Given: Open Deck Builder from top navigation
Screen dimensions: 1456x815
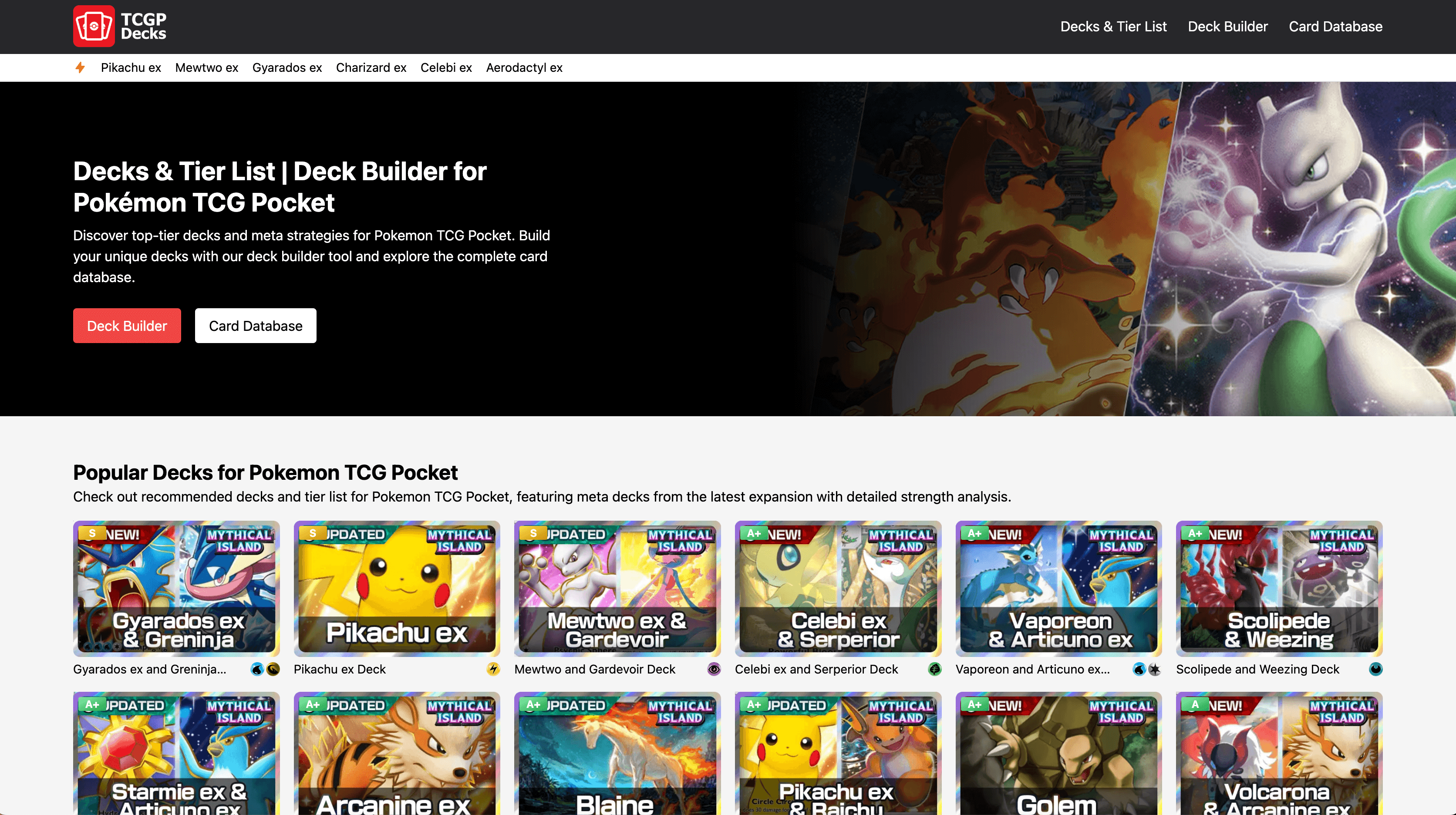Looking at the screenshot, I should pyautogui.click(x=1228, y=27).
